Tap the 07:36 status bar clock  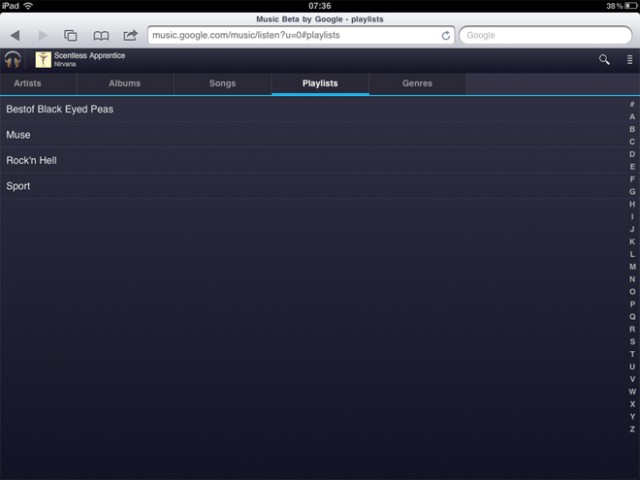point(320,6)
